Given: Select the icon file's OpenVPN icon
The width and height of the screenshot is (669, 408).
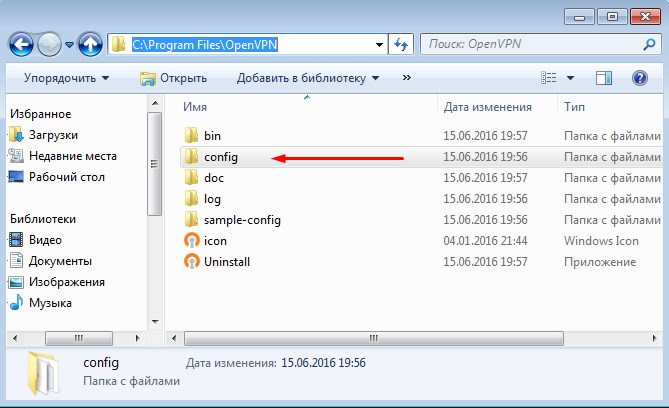Looking at the screenshot, I should [192, 240].
